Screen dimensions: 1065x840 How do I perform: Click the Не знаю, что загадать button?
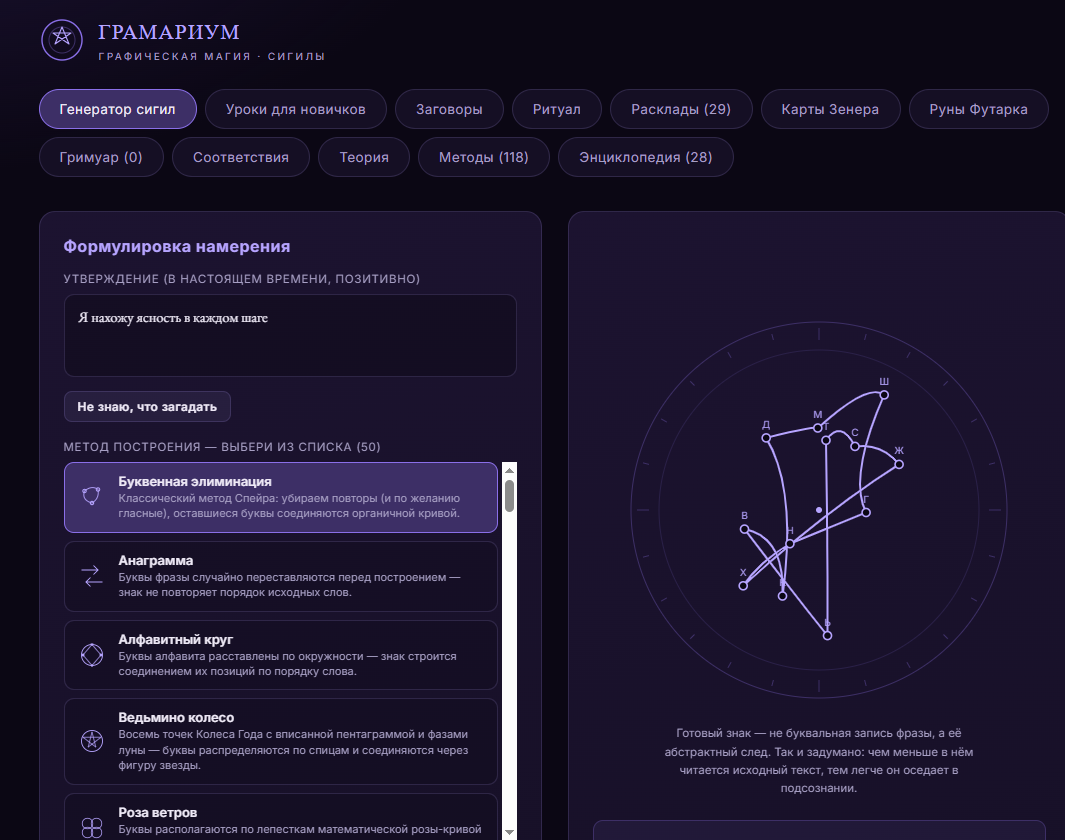click(147, 407)
